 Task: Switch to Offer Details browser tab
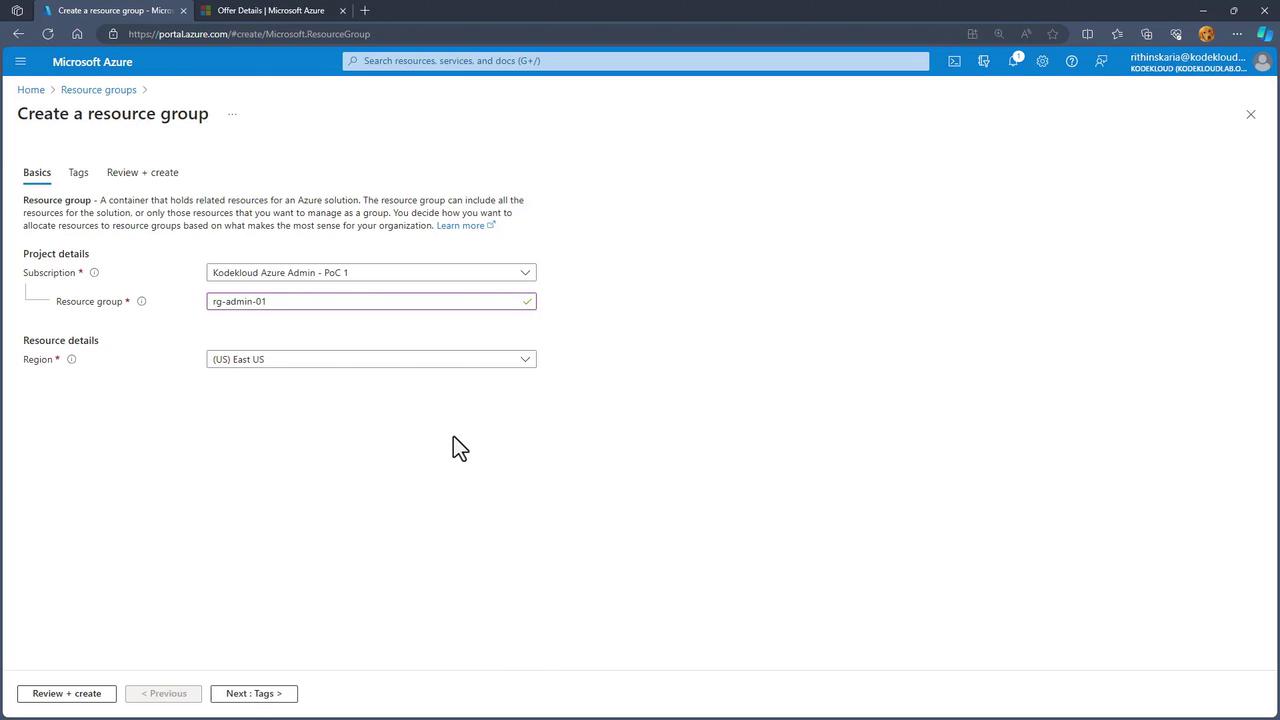[x=270, y=11]
